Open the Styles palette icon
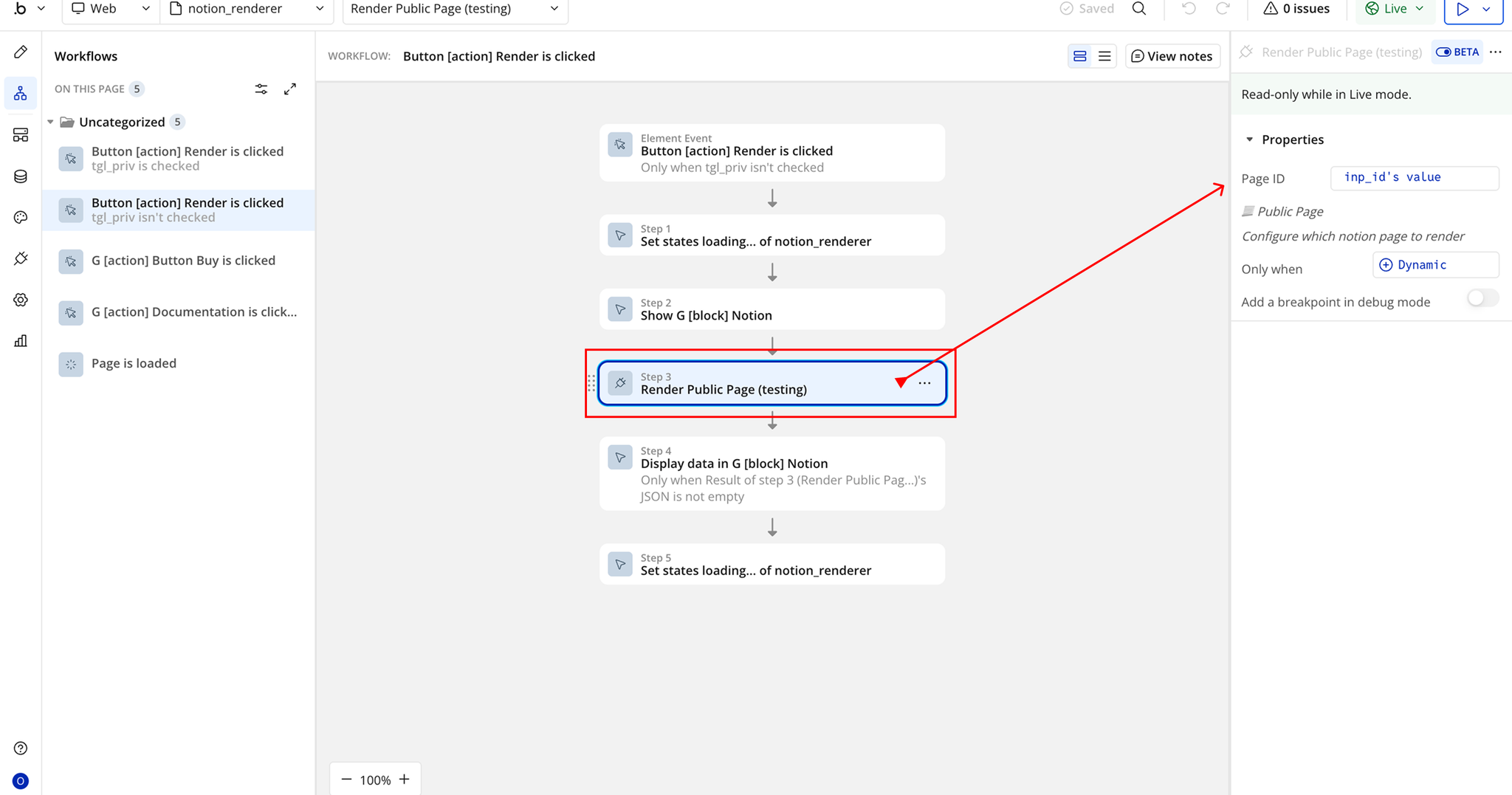The image size is (1512, 795). (21, 217)
